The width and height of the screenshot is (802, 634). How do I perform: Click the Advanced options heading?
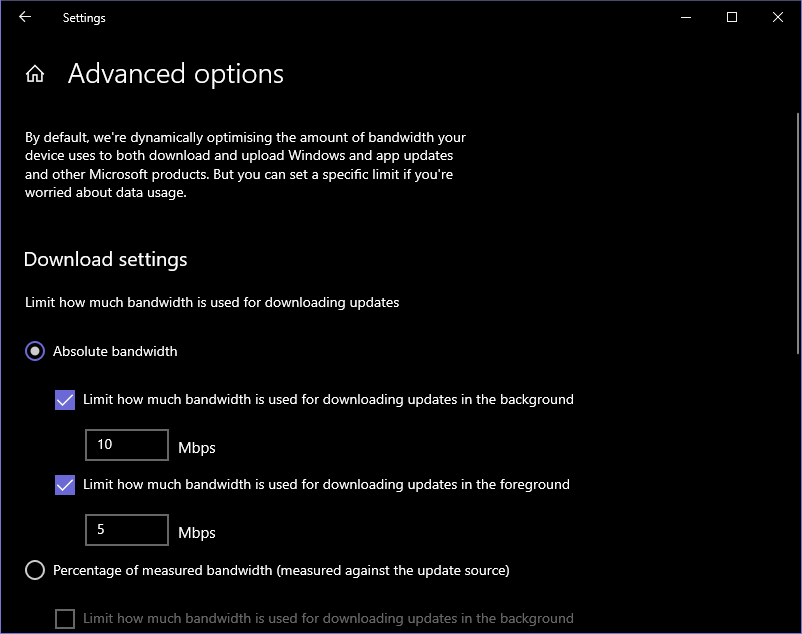tap(175, 73)
